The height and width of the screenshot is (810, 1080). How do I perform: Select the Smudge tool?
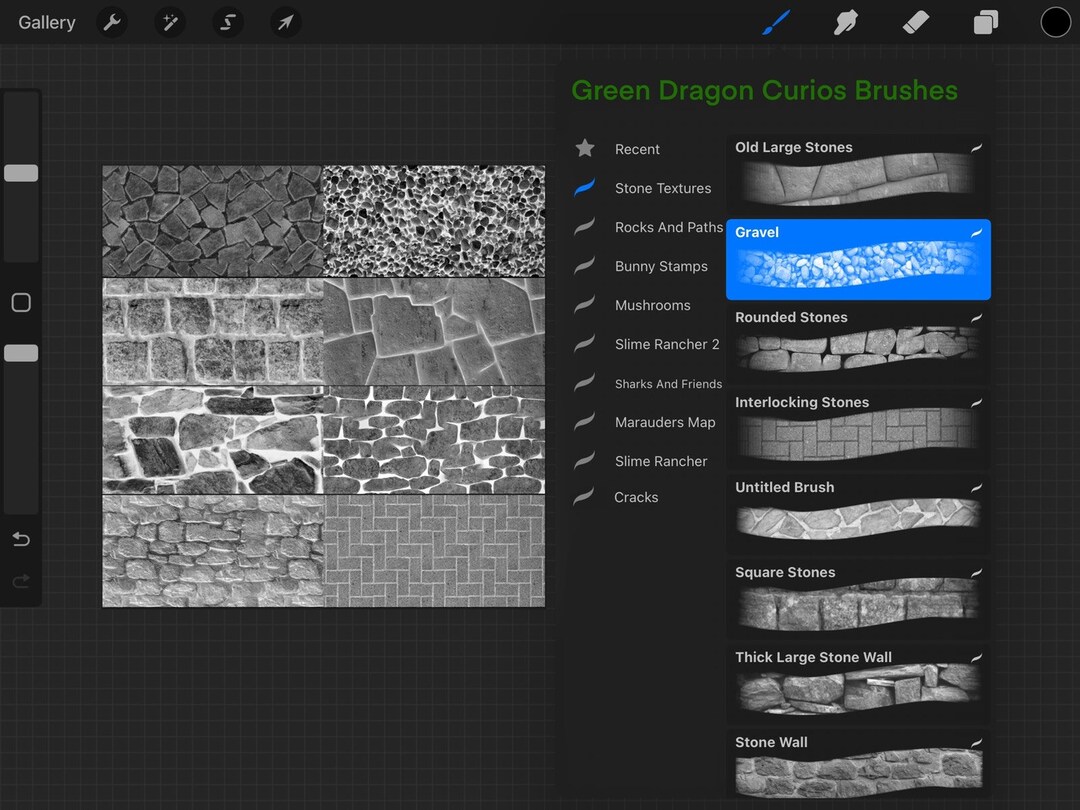pyautogui.click(x=846, y=22)
